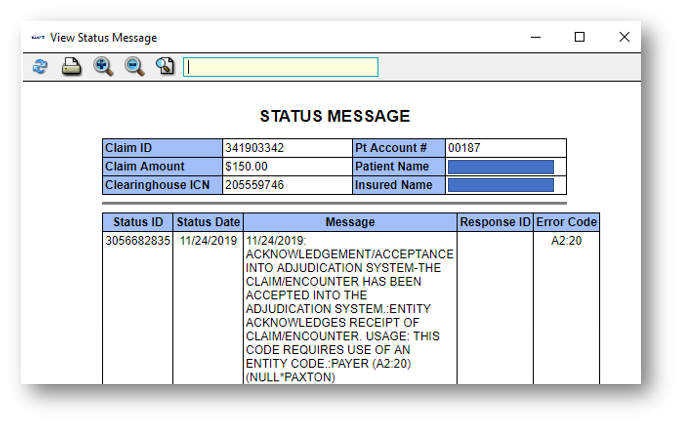Image resolution: width=683 pixels, height=426 pixels.
Task: Click the Status ID column header
Action: tap(137, 222)
